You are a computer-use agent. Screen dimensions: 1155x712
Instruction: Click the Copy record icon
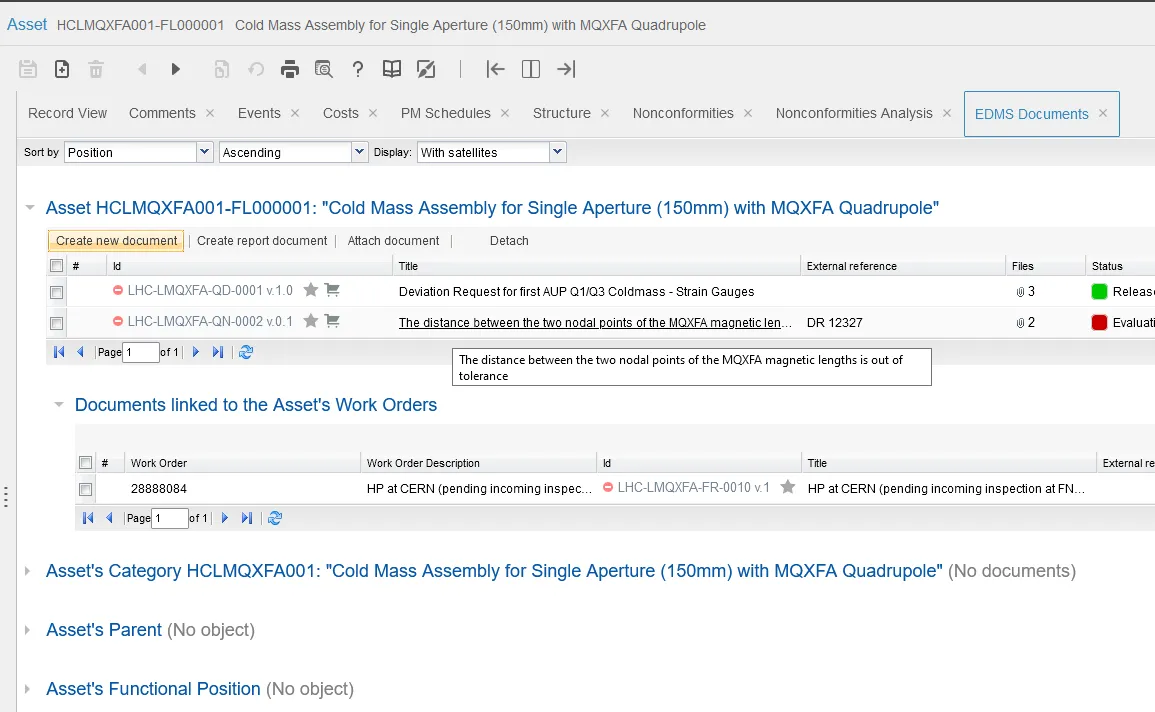click(221, 69)
